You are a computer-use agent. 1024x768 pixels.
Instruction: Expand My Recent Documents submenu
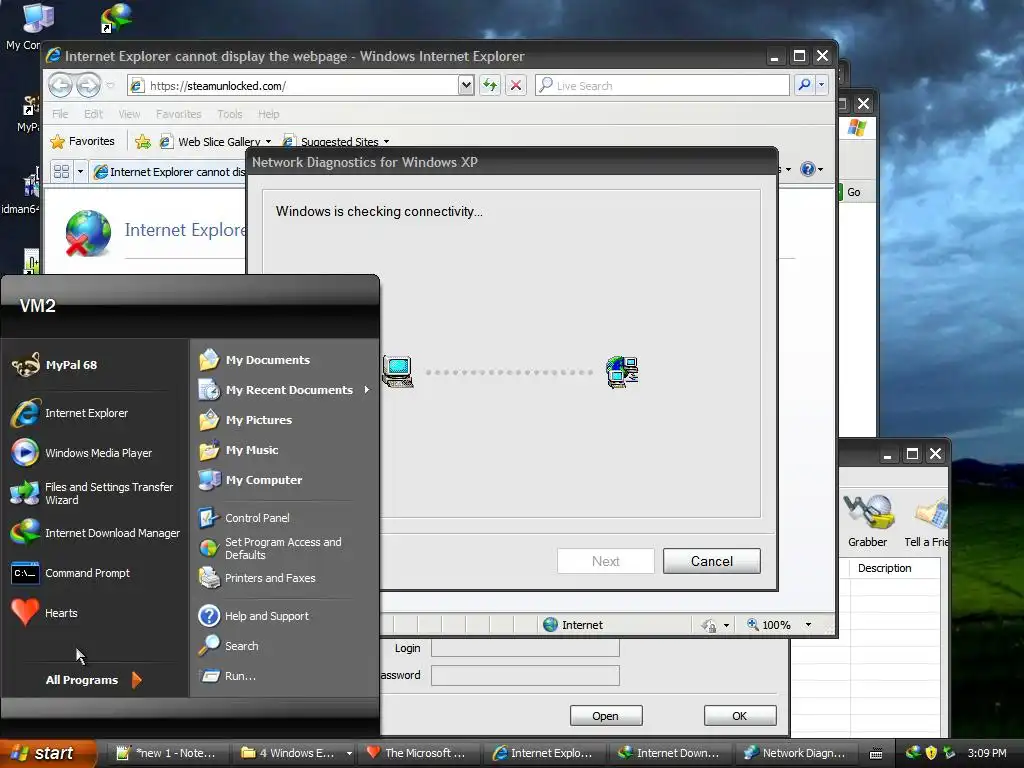pyautogui.click(x=285, y=390)
